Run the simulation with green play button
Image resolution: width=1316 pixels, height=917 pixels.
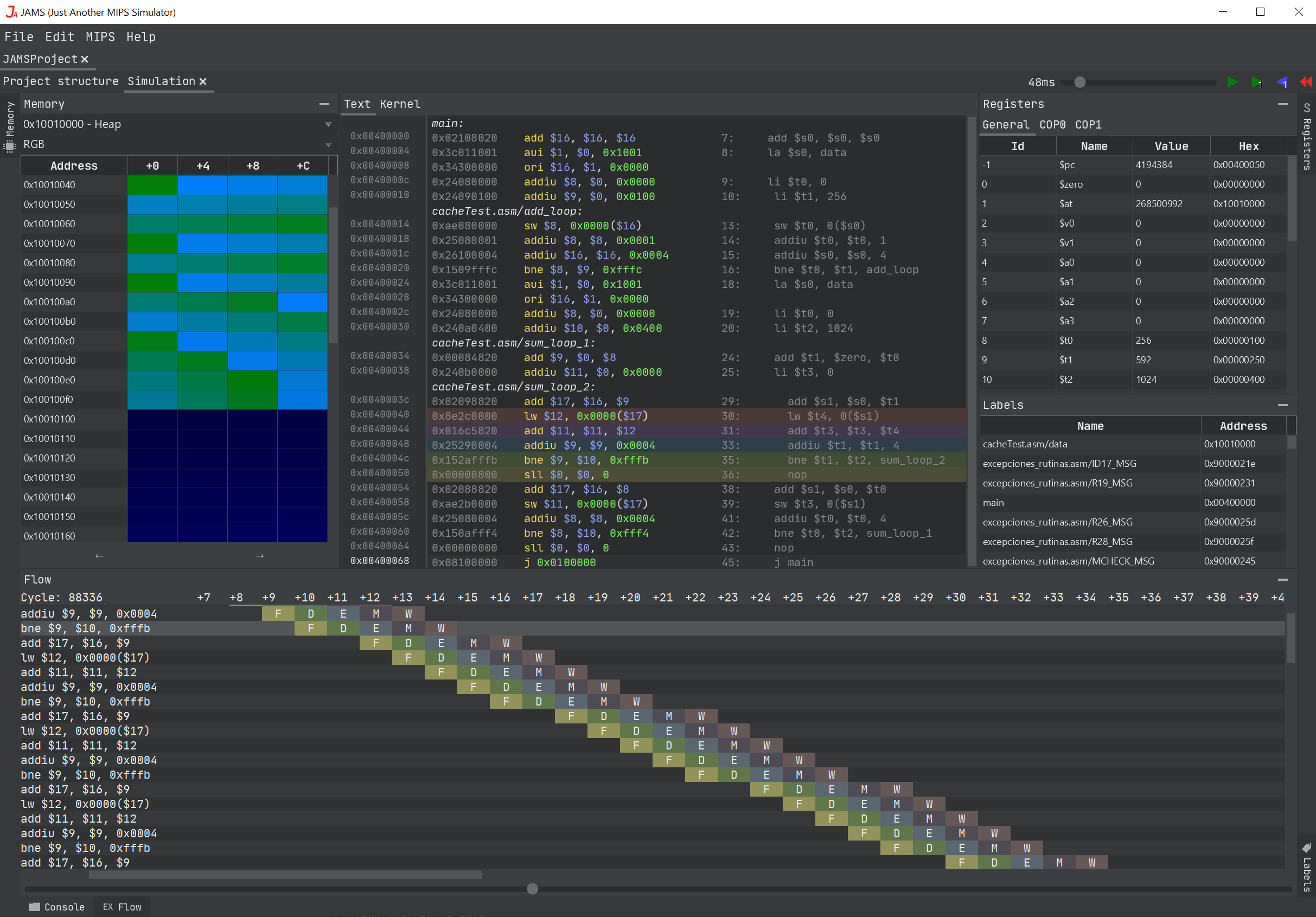click(1232, 82)
